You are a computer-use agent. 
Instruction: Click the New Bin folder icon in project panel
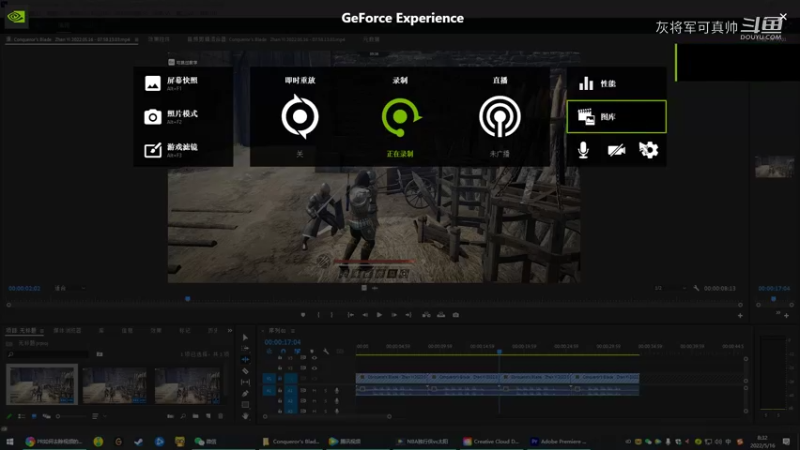[195, 416]
